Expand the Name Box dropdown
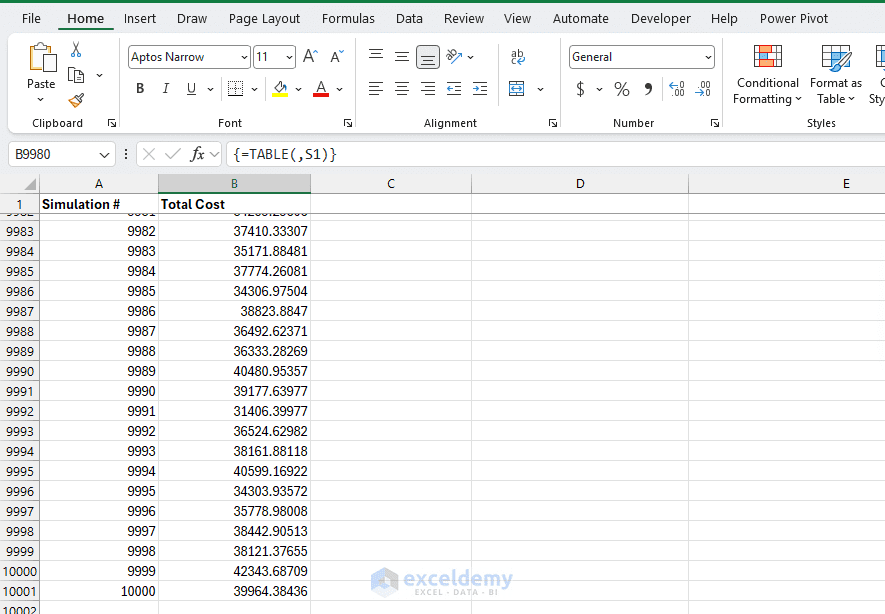This screenshot has height=614, width=885. (x=104, y=155)
